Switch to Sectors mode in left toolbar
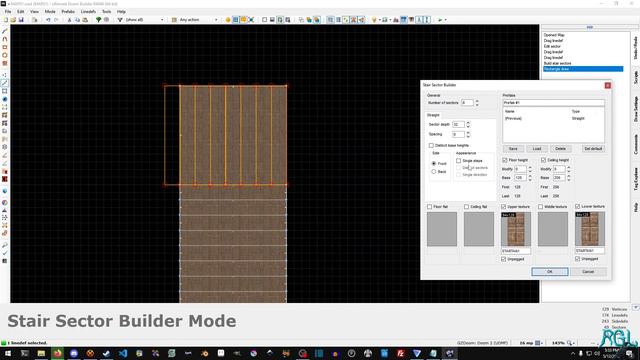Screen dimensions: 640x360 tap(5, 91)
